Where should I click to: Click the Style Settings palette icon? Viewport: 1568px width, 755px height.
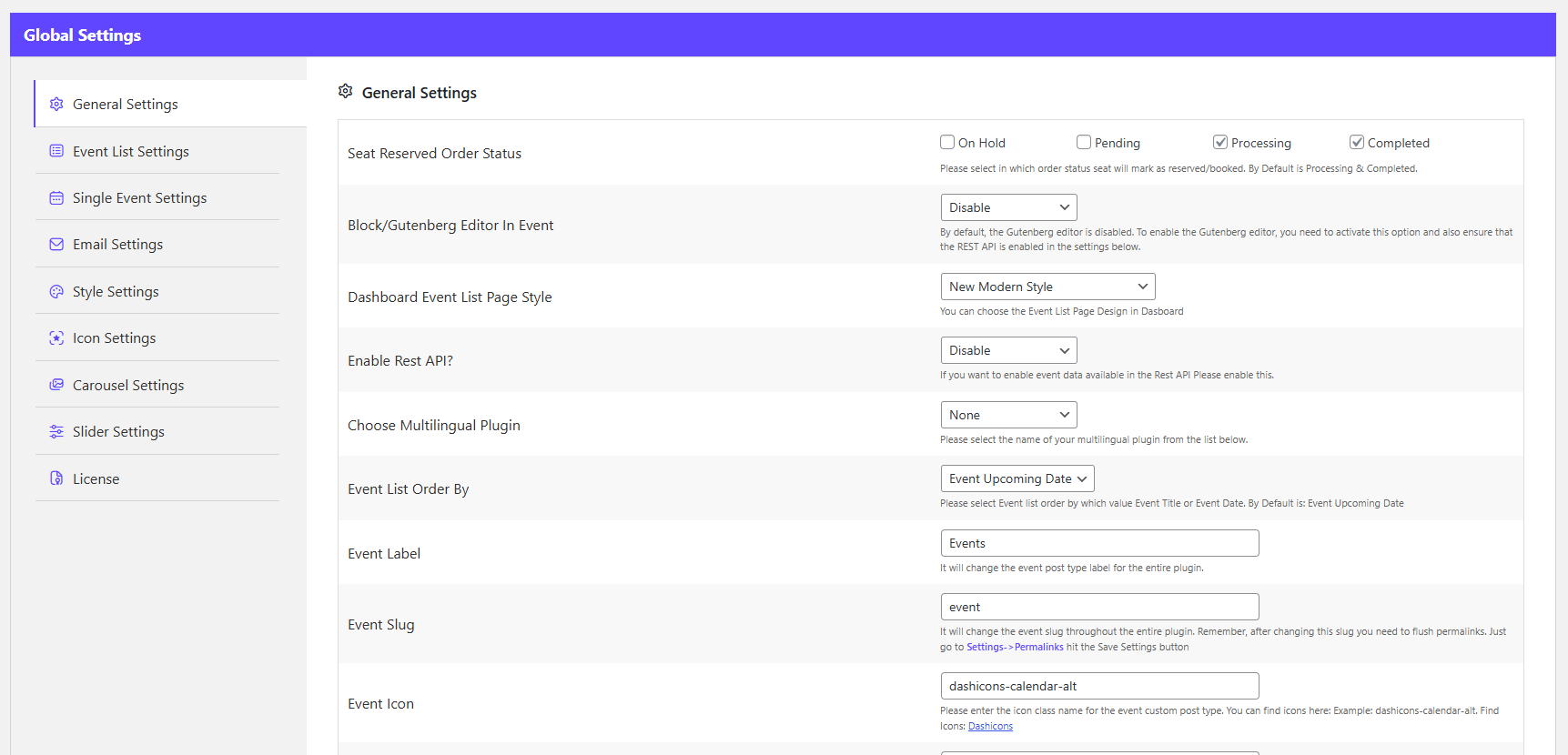pos(56,292)
